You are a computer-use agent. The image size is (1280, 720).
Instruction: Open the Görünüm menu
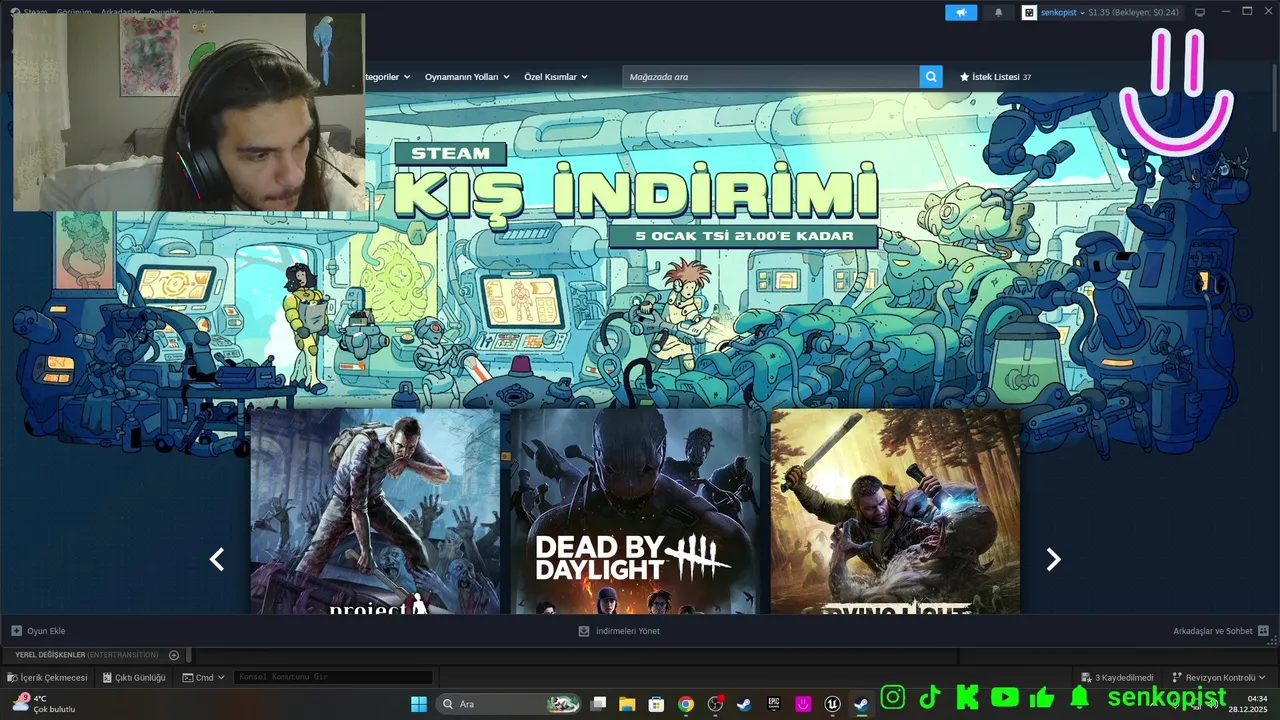tap(73, 12)
